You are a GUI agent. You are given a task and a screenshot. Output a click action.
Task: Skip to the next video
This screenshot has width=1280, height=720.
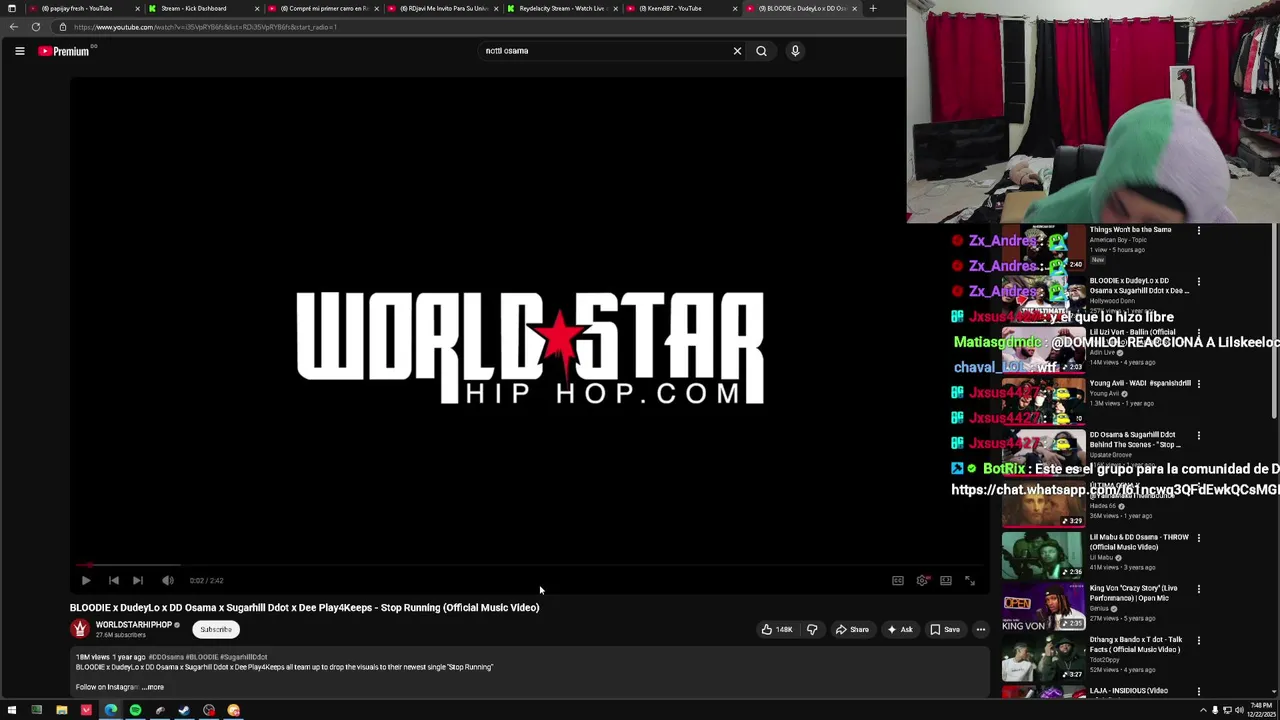pos(138,580)
